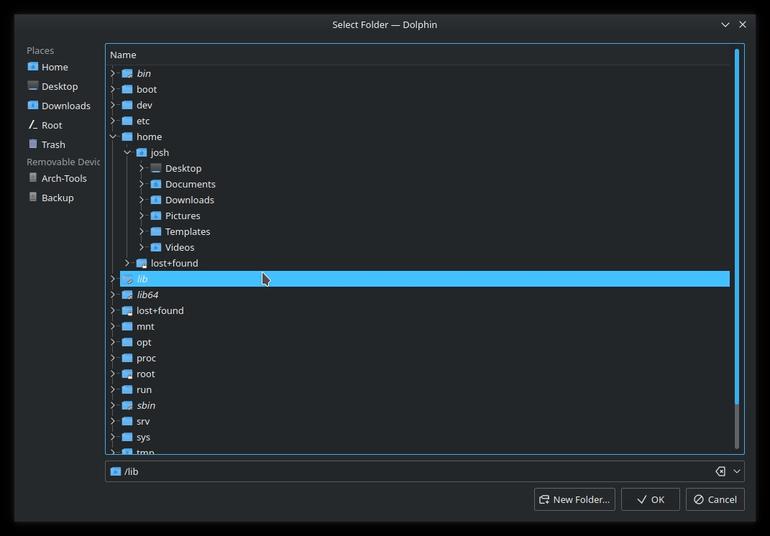Viewport: 770px width, 536px height.
Task: Collapse the home folder tree
Action: point(113,137)
